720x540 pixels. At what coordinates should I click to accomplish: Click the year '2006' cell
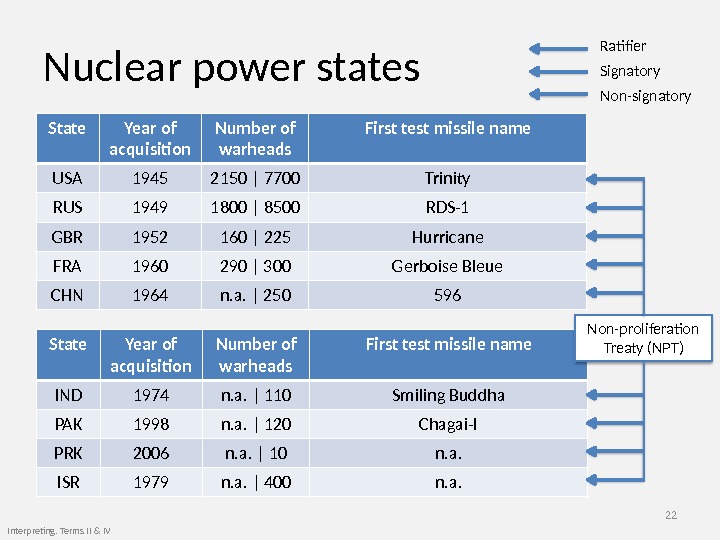pos(151,453)
